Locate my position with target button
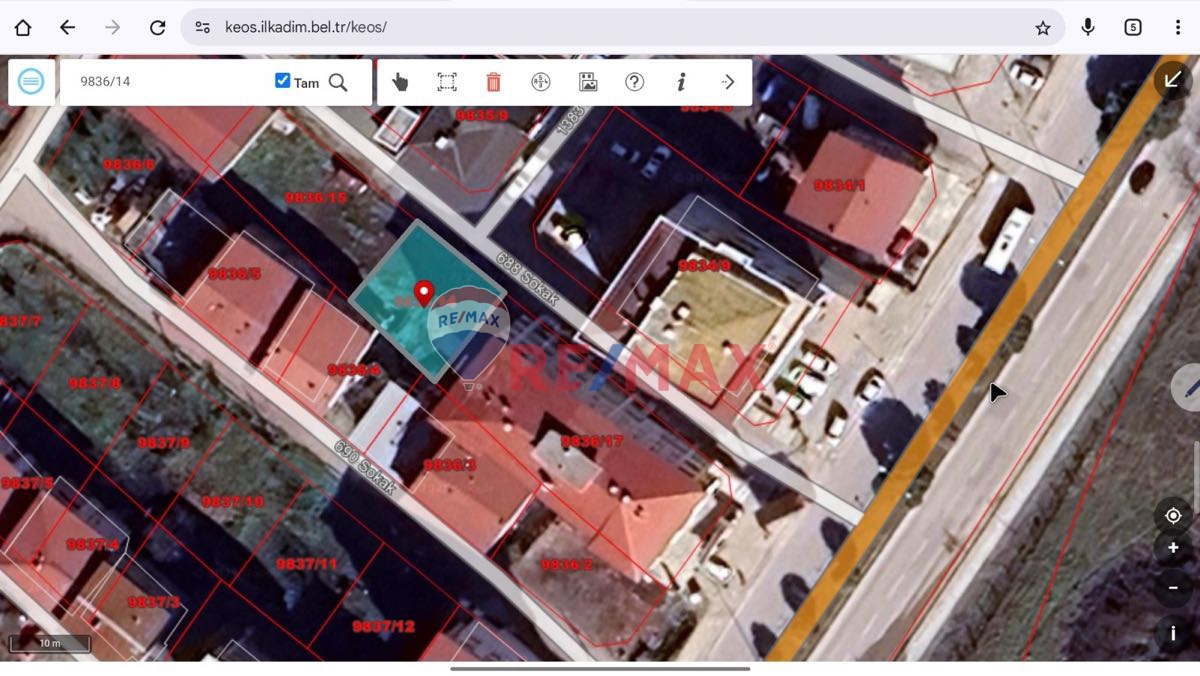Image resolution: width=1200 pixels, height=676 pixels. pos(1173,516)
